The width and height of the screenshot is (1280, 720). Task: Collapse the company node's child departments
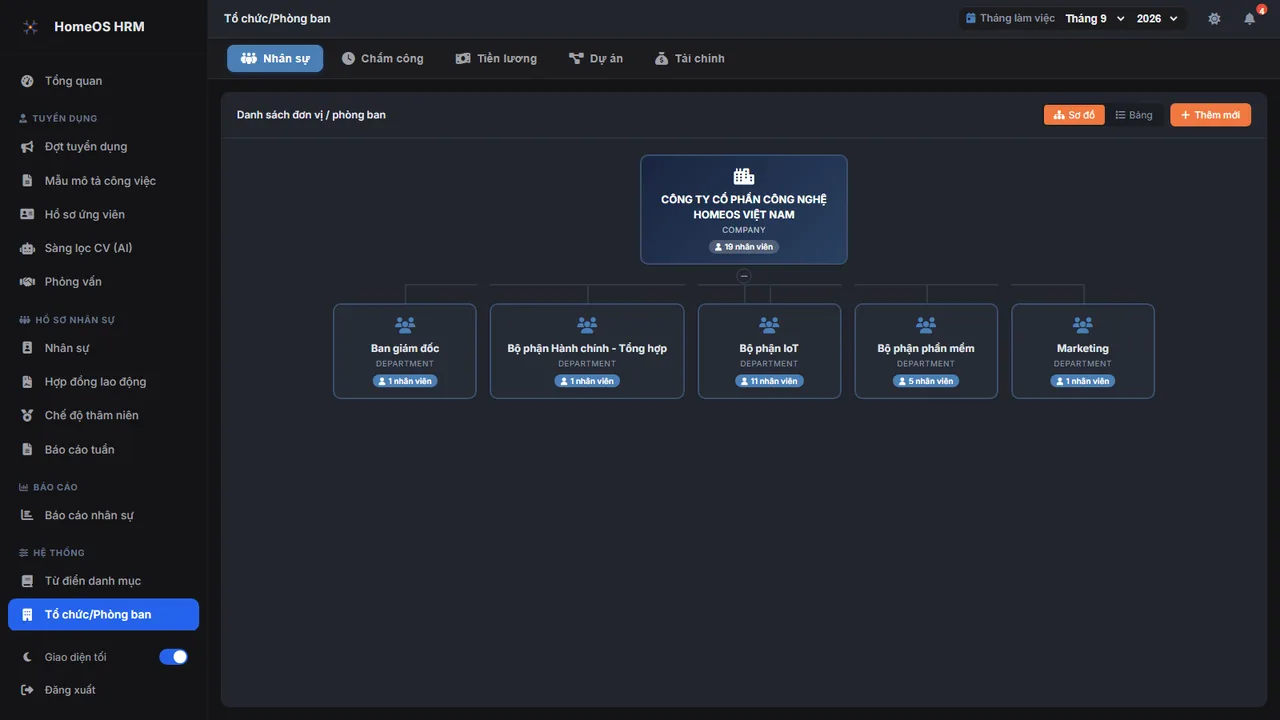click(744, 276)
